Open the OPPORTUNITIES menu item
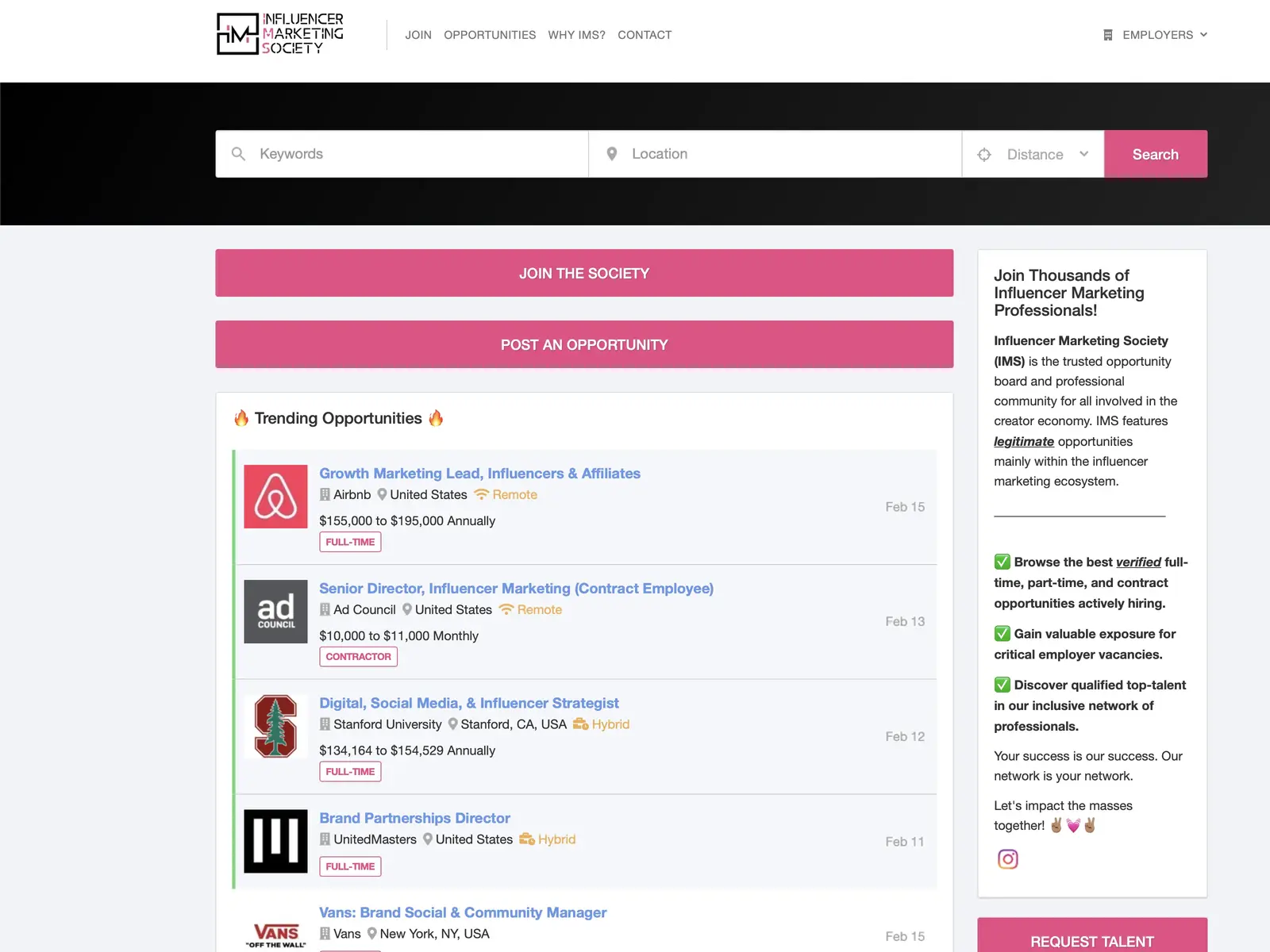1270x952 pixels. click(x=490, y=35)
